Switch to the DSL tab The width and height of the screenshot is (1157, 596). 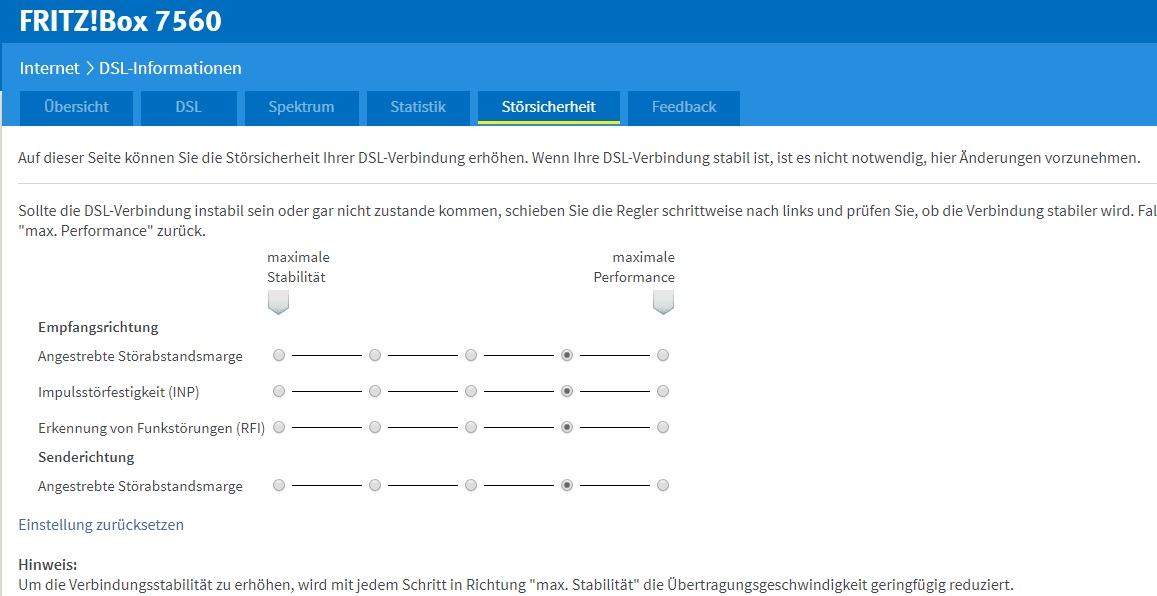pyautogui.click(x=188, y=108)
